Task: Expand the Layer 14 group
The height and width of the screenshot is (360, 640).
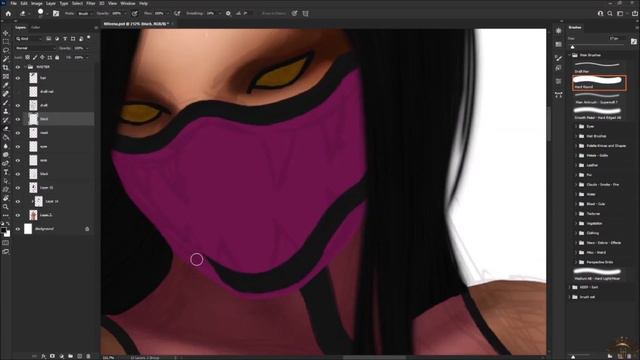Action: click(32, 201)
